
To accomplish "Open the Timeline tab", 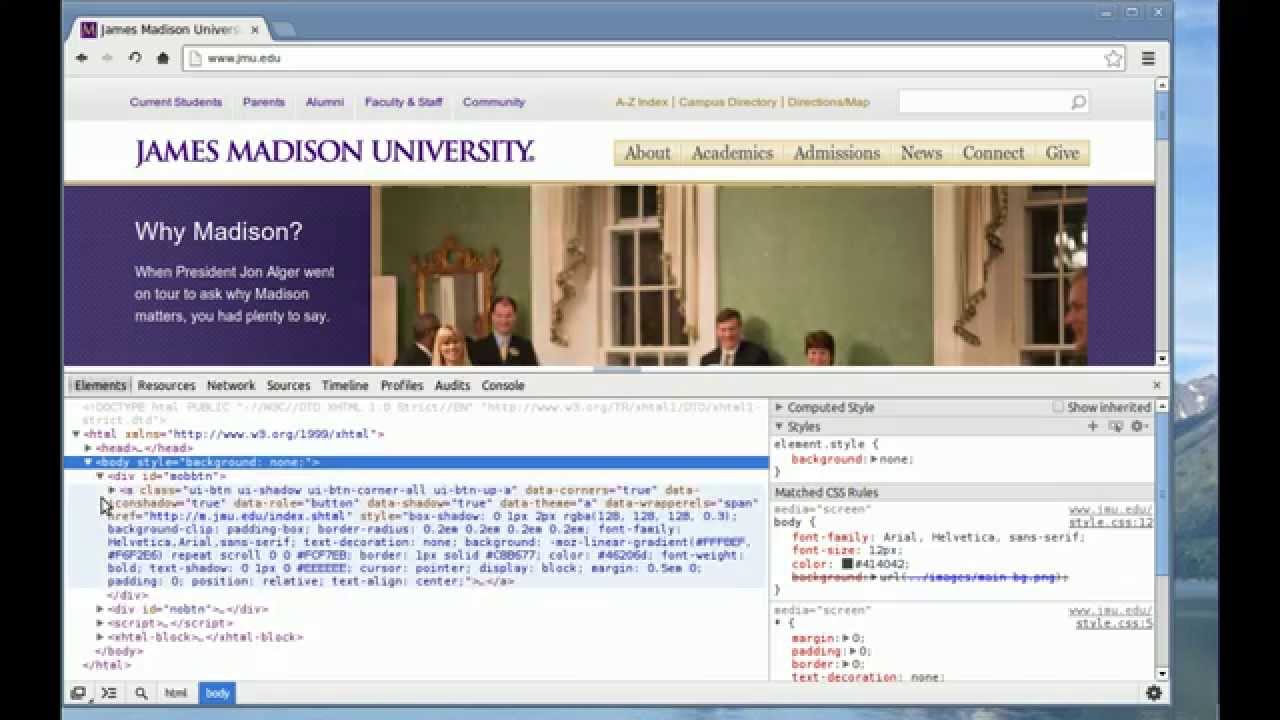I will (x=345, y=385).
